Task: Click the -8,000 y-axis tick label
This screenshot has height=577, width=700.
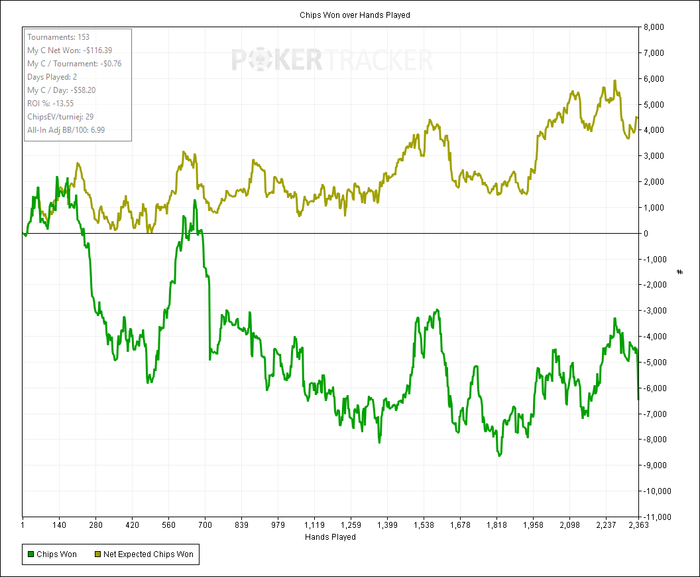Action: coord(654,439)
